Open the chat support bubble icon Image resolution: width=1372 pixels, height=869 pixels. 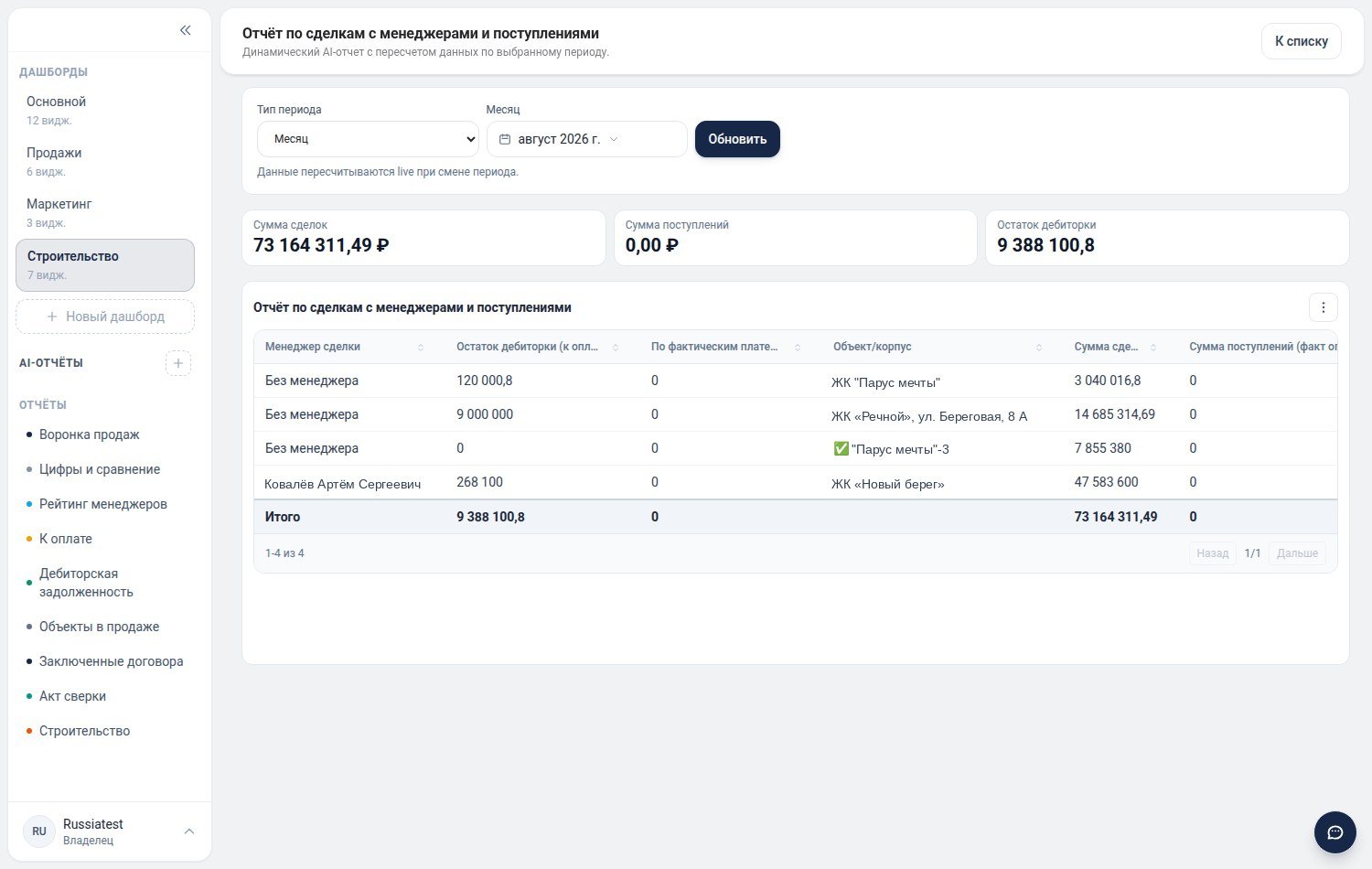pos(1335,832)
